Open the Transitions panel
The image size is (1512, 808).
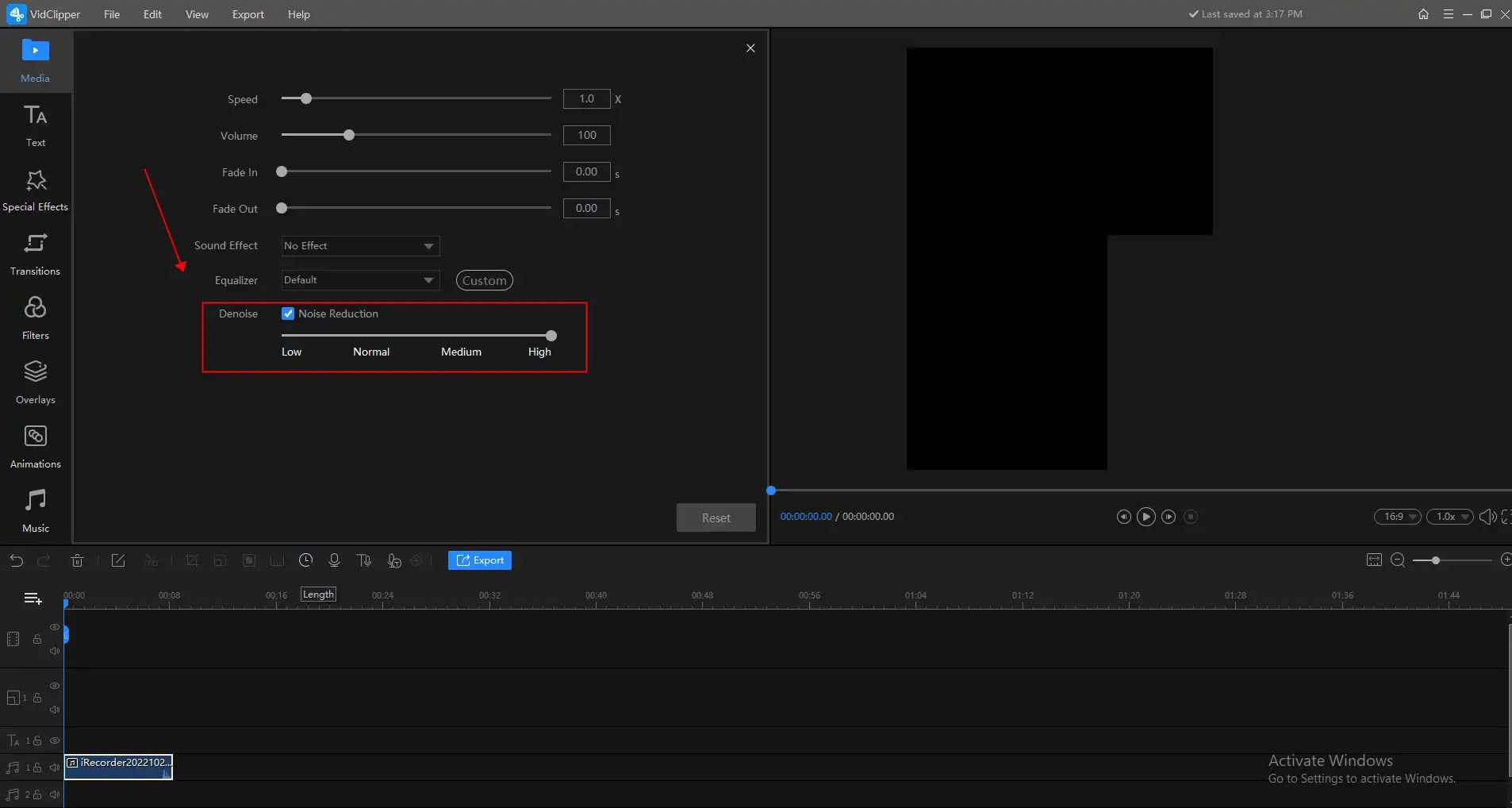(x=35, y=252)
